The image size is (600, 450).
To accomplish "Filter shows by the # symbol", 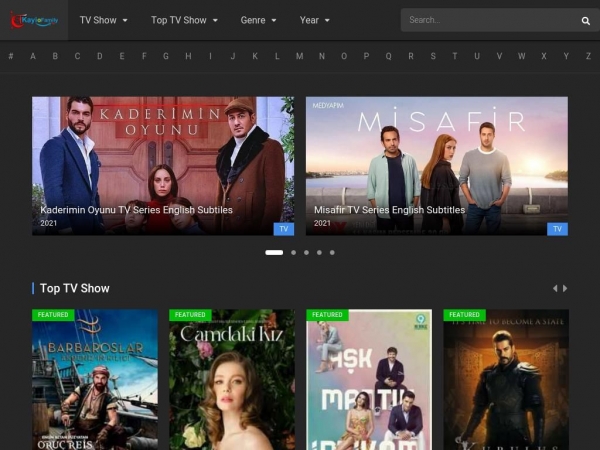I will (11, 56).
